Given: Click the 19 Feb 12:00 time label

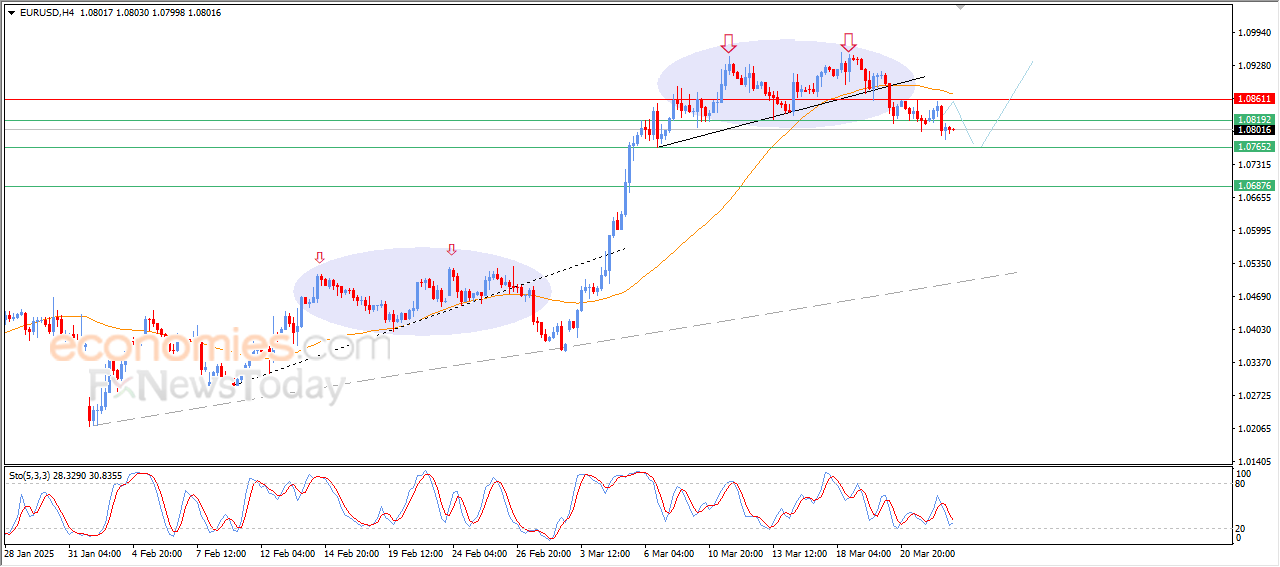Looking at the screenshot, I should tap(416, 552).
